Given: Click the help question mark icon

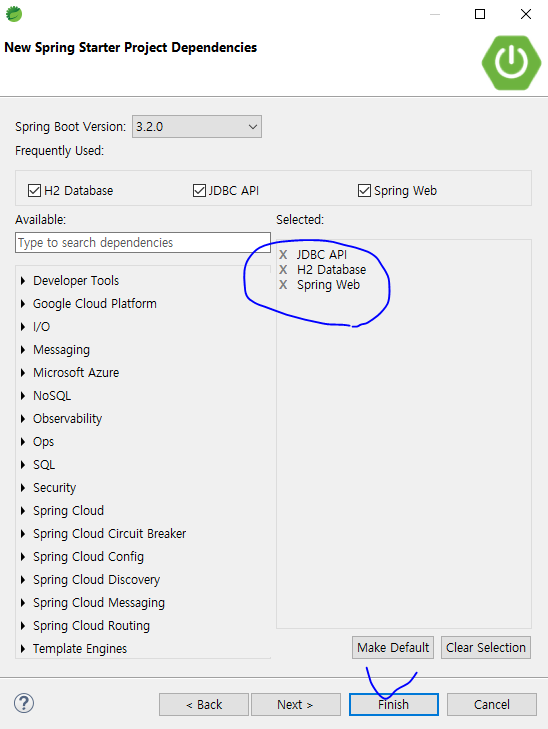Looking at the screenshot, I should click(24, 703).
